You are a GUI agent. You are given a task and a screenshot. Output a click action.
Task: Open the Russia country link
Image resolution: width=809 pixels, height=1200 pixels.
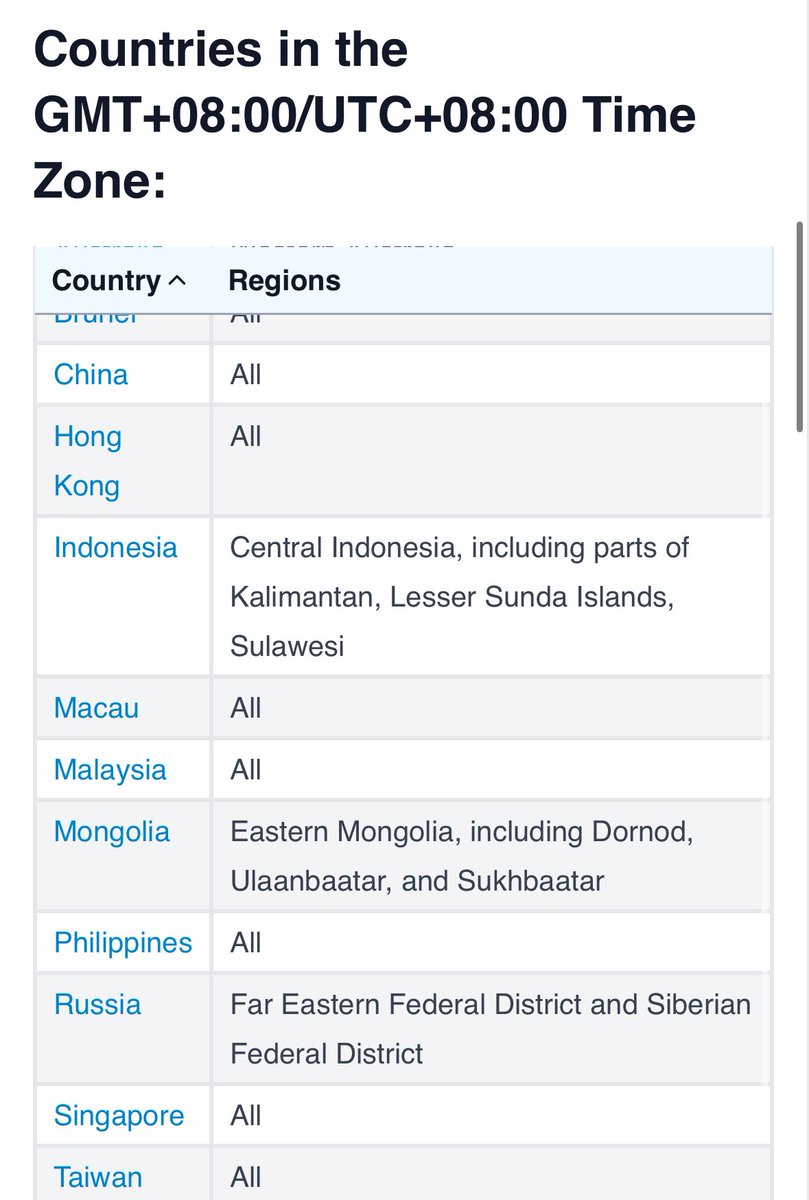[98, 1005]
